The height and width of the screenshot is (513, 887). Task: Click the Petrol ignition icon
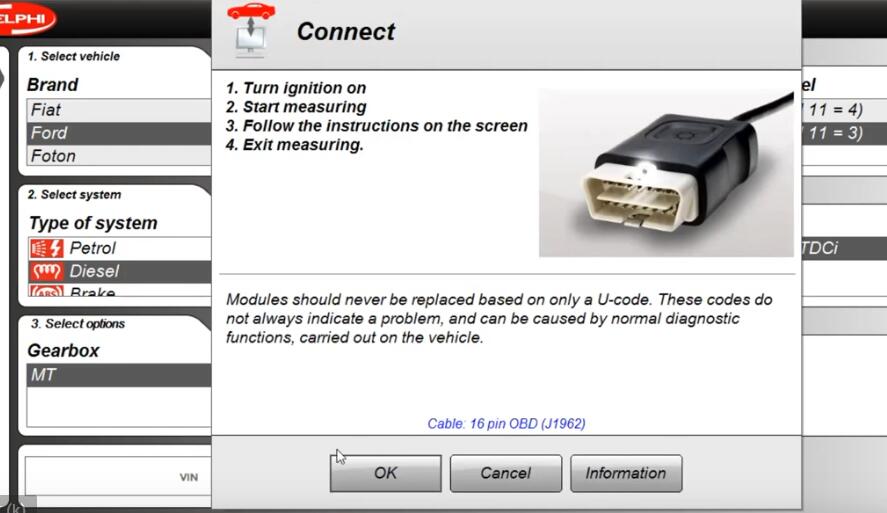click(46, 248)
